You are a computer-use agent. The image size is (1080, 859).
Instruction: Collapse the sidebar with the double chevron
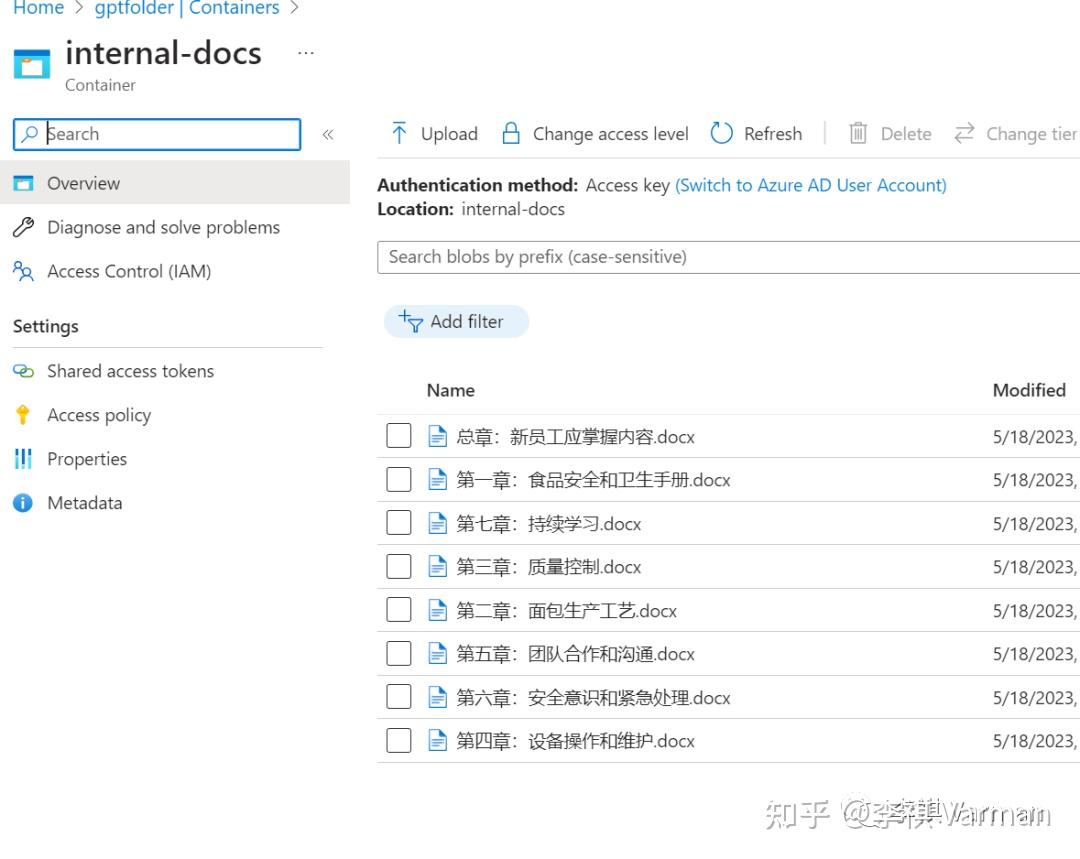[327, 133]
